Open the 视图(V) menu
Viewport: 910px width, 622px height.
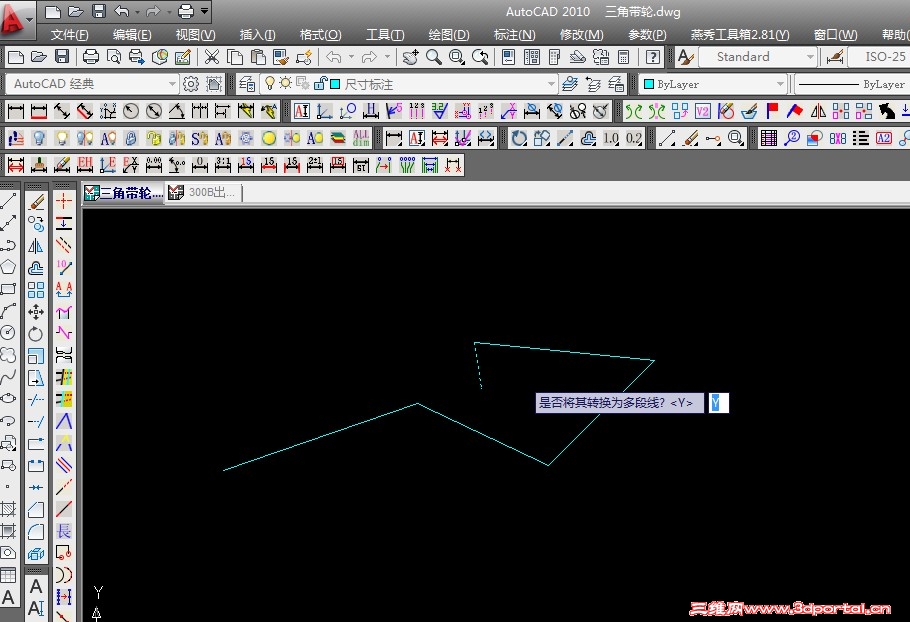click(196, 35)
